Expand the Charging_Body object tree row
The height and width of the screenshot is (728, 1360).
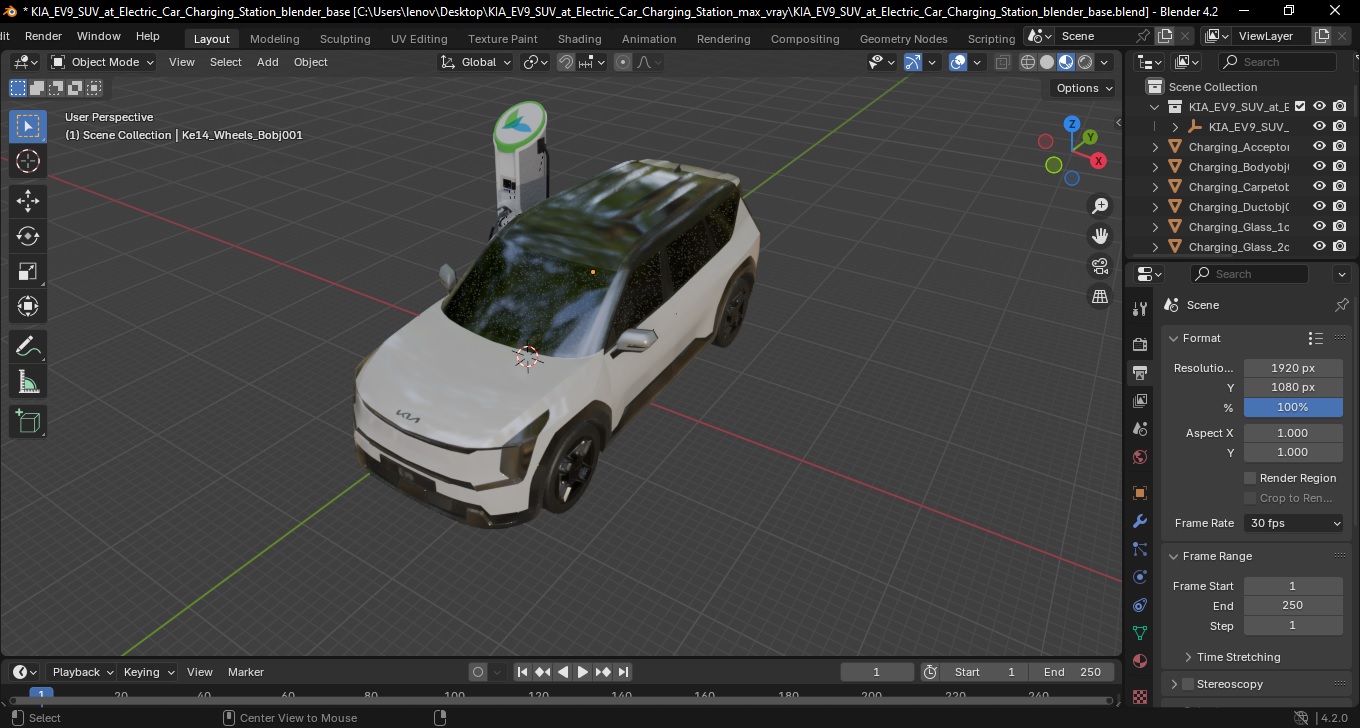point(1156,167)
